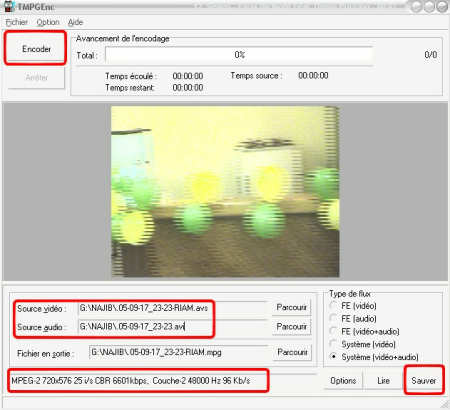The image size is (450, 410).
Task: Click the Options button
Action: pyautogui.click(x=343, y=381)
